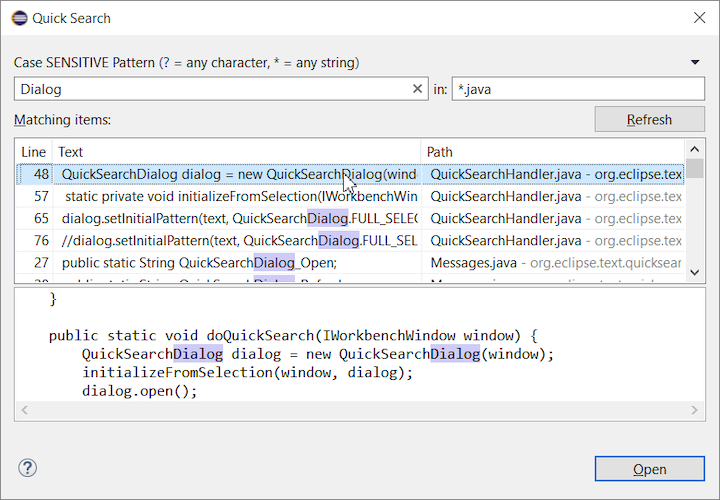Click the Text column header
This screenshot has height=500, width=720.
236,152
